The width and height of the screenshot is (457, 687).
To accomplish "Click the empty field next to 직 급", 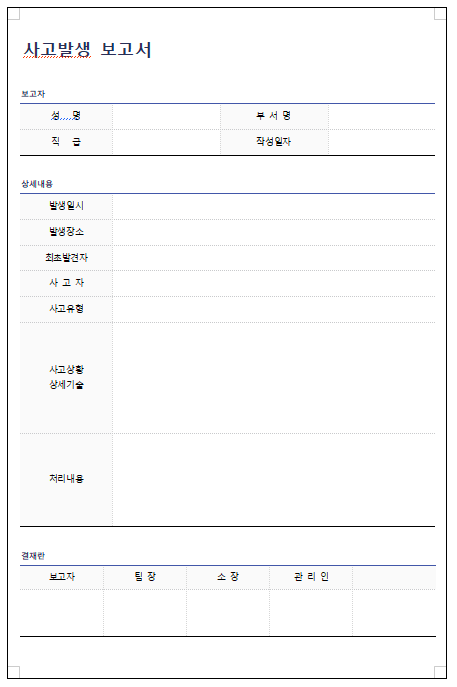I will (167, 142).
